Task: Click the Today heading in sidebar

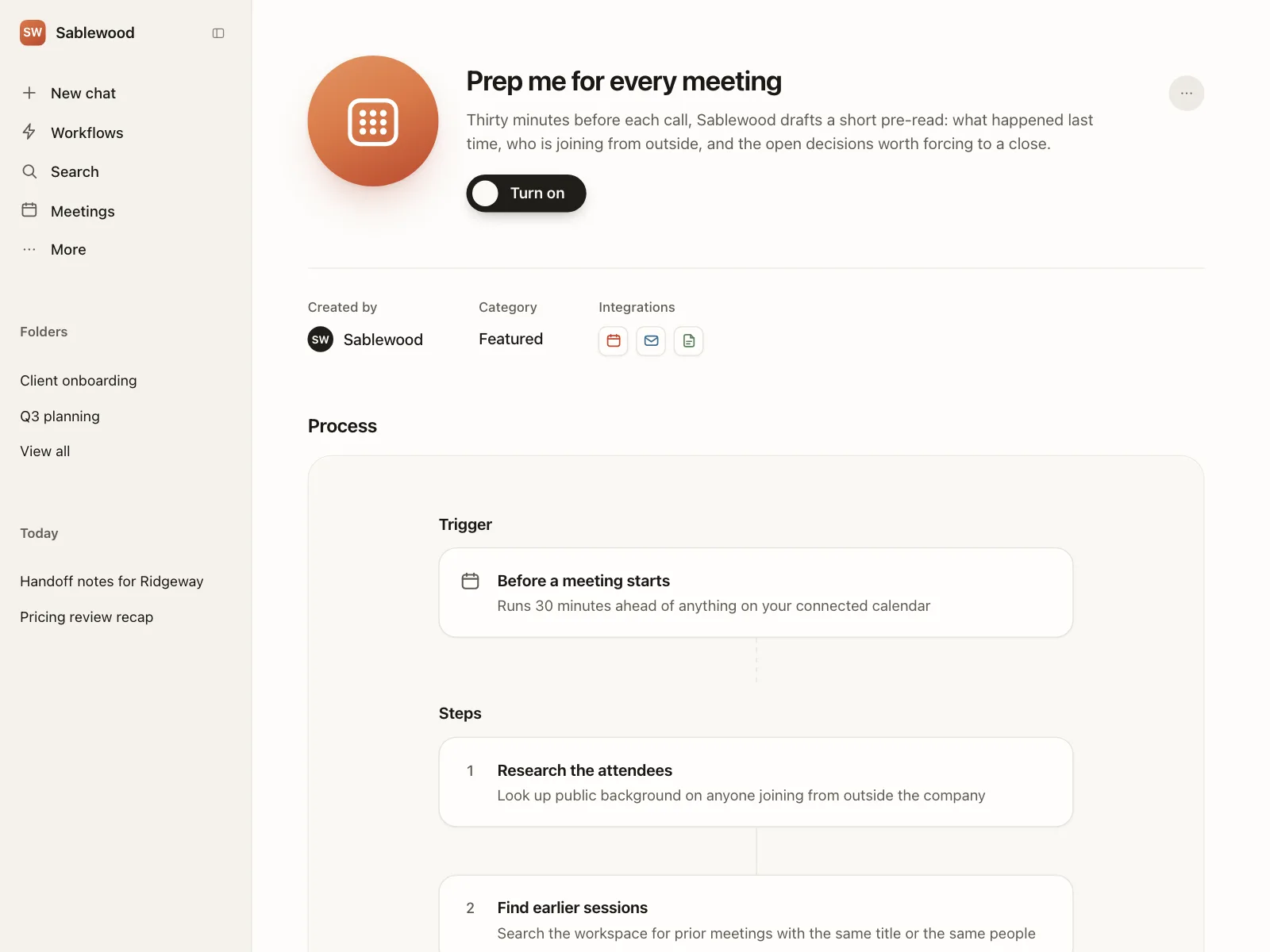Action: (x=39, y=533)
